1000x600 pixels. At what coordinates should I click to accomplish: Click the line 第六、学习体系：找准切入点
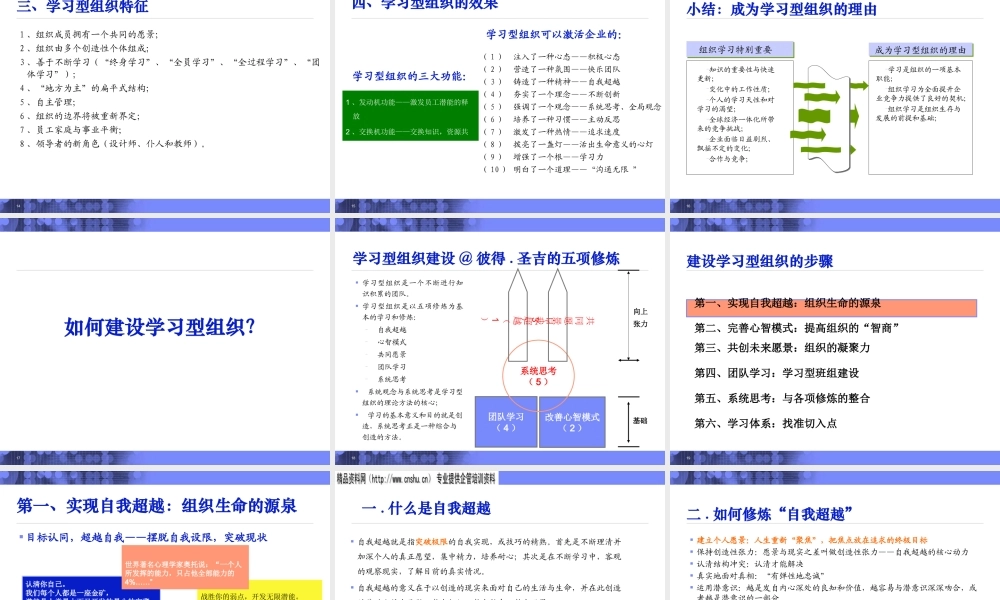(765, 423)
